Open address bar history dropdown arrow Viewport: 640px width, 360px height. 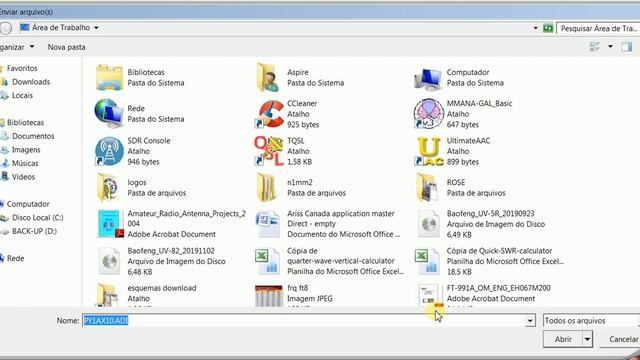pyautogui.click(x=536, y=28)
